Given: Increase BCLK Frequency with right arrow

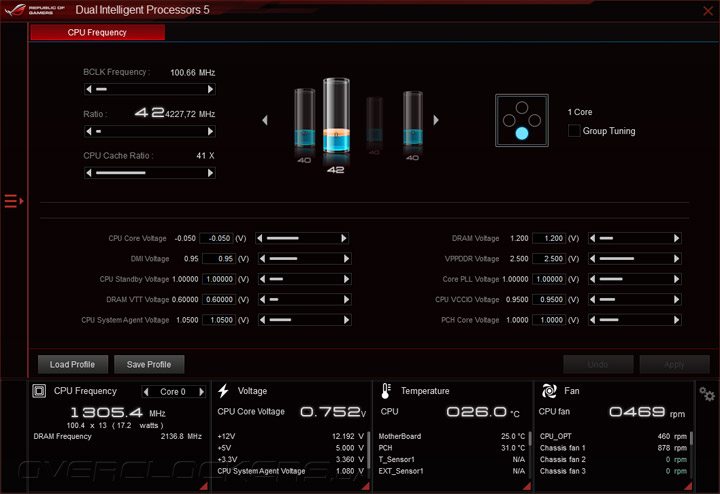Looking at the screenshot, I should 210,89.
